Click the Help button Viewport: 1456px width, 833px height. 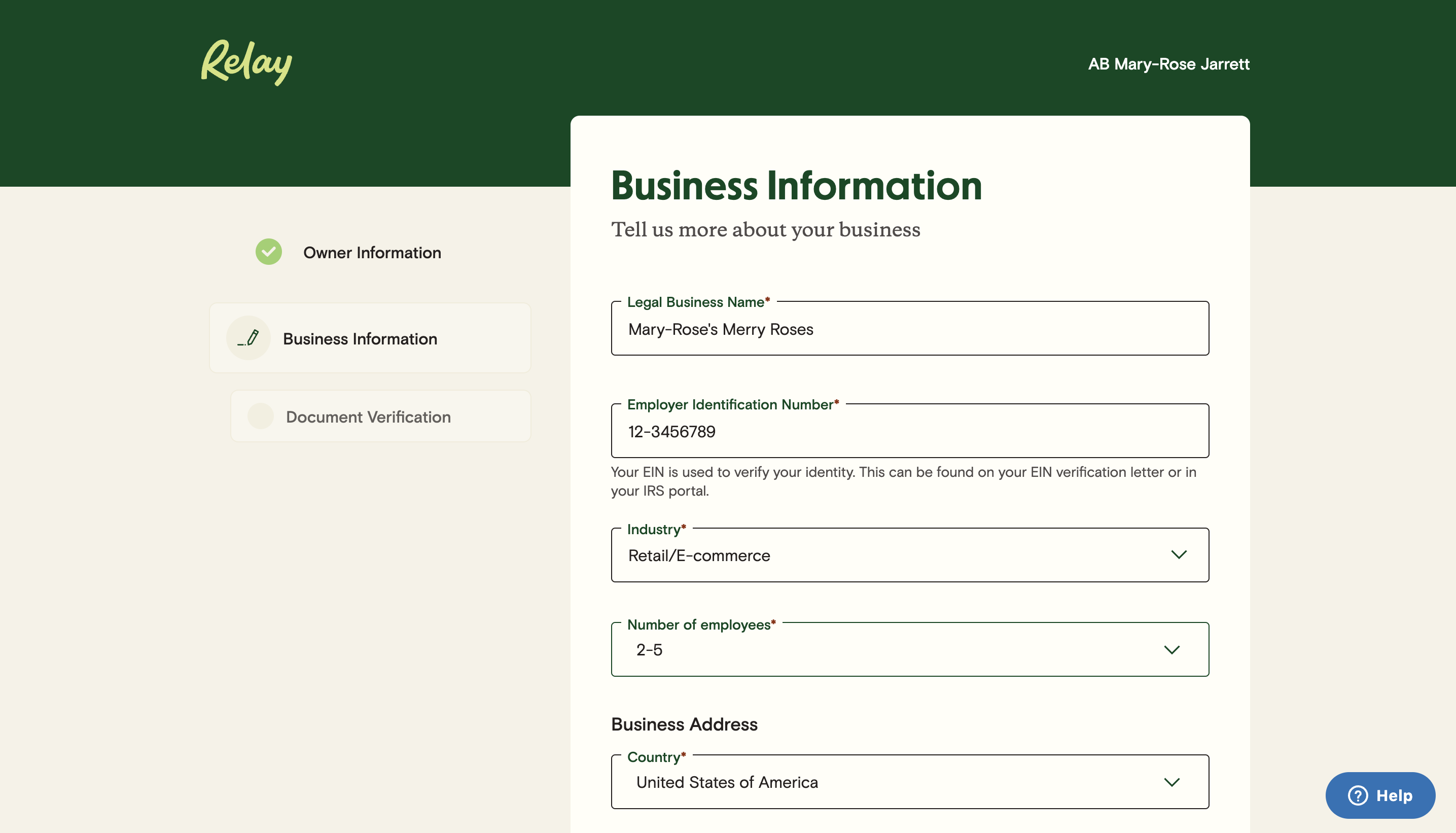coord(1380,795)
